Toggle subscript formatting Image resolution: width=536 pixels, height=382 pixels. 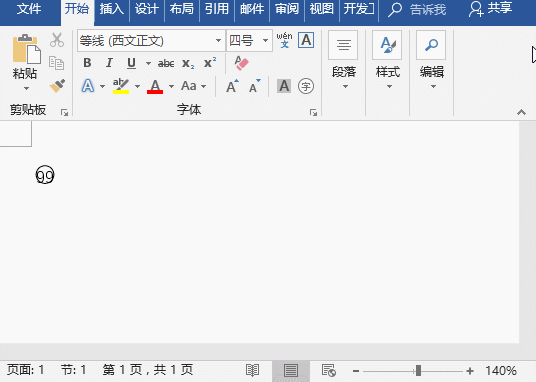[188, 64]
